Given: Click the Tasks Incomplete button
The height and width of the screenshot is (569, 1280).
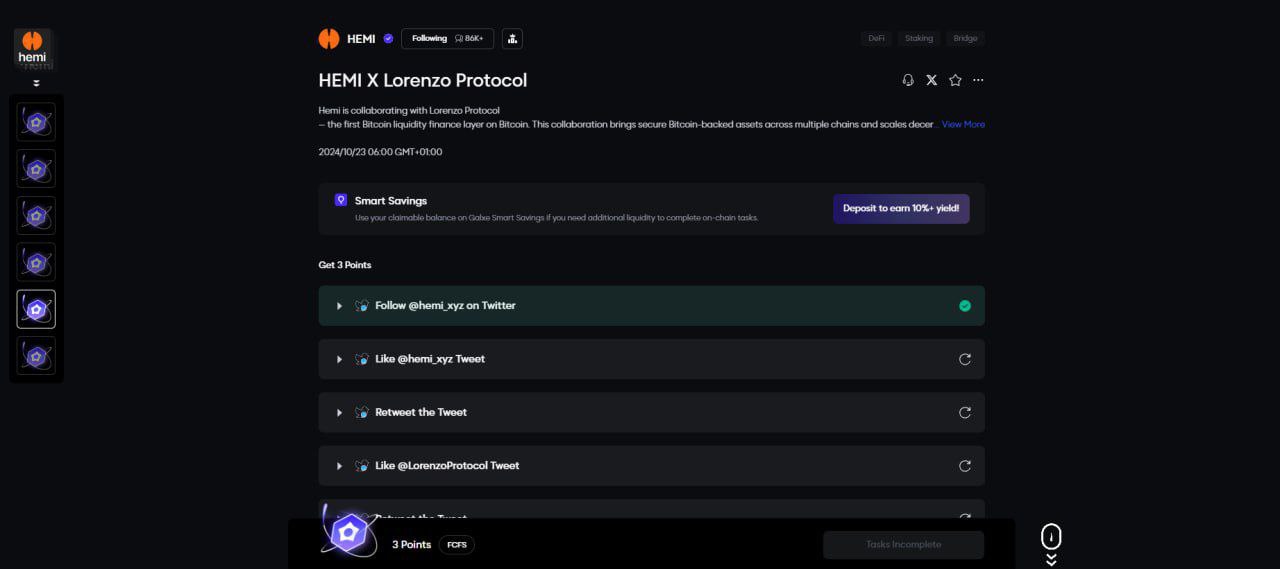Looking at the screenshot, I should [x=904, y=545].
